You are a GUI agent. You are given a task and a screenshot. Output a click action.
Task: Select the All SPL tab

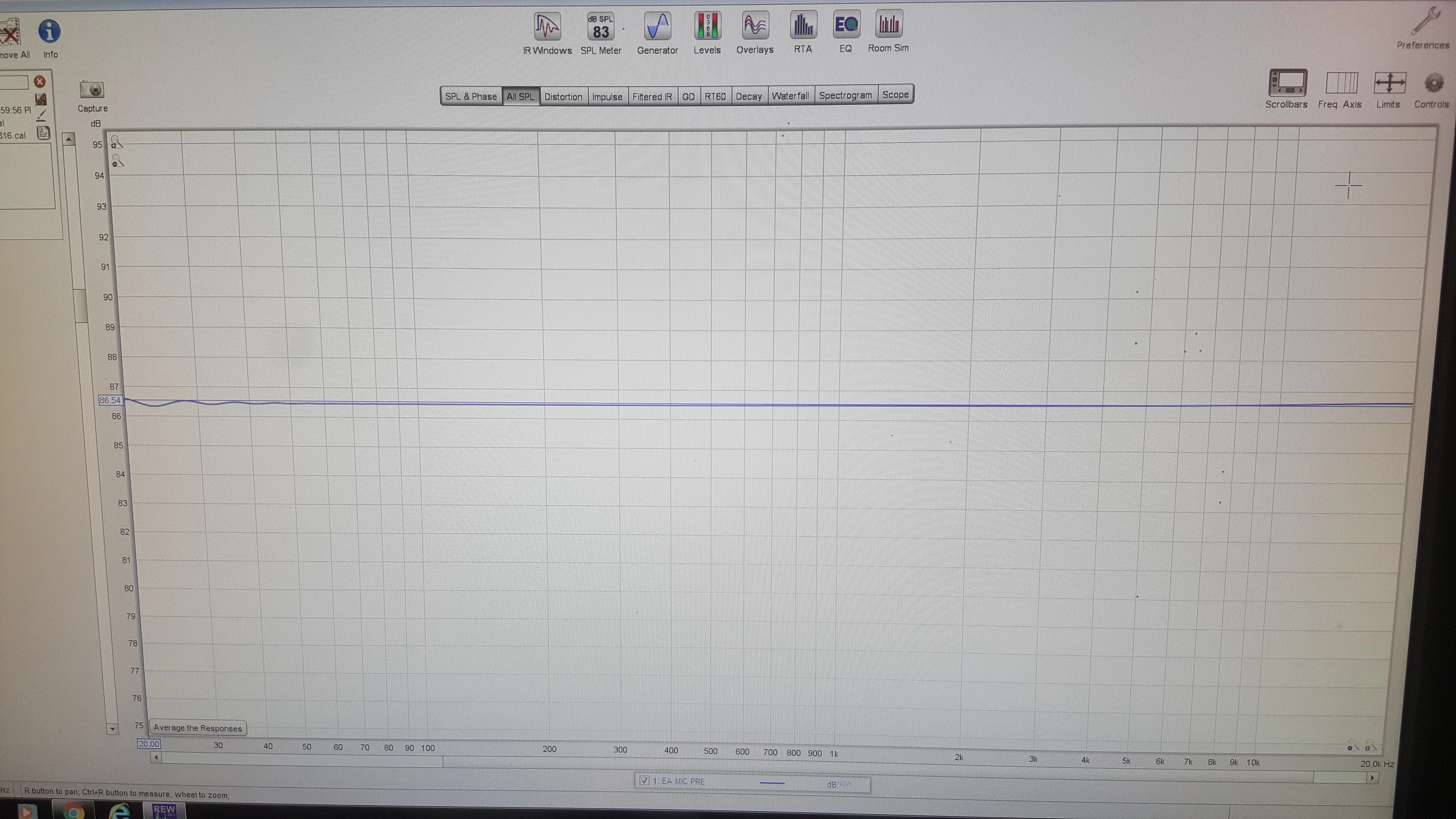point(521,96)
